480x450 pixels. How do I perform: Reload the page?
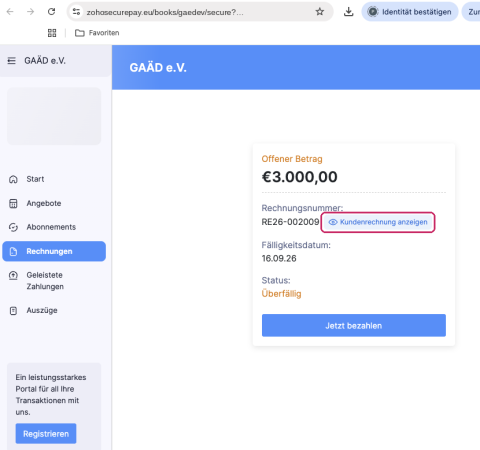(x=51, y=12)
